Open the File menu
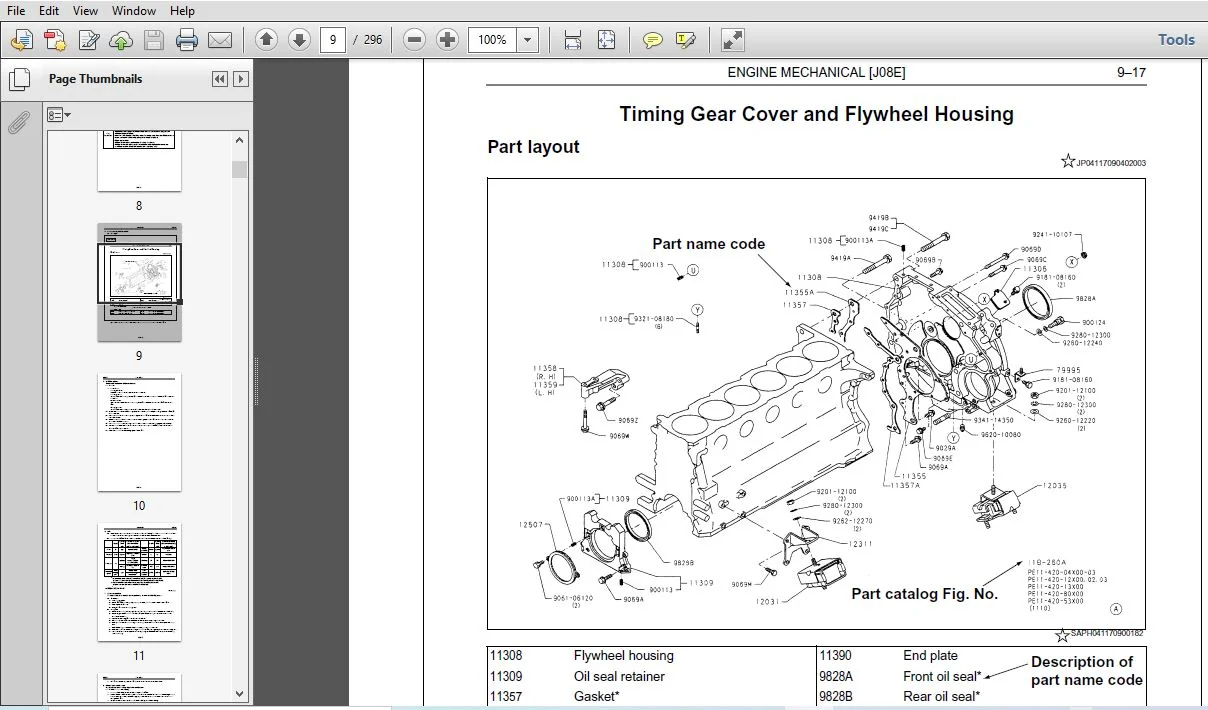This screenshot has width=1208, height=710. pos(17,10)
